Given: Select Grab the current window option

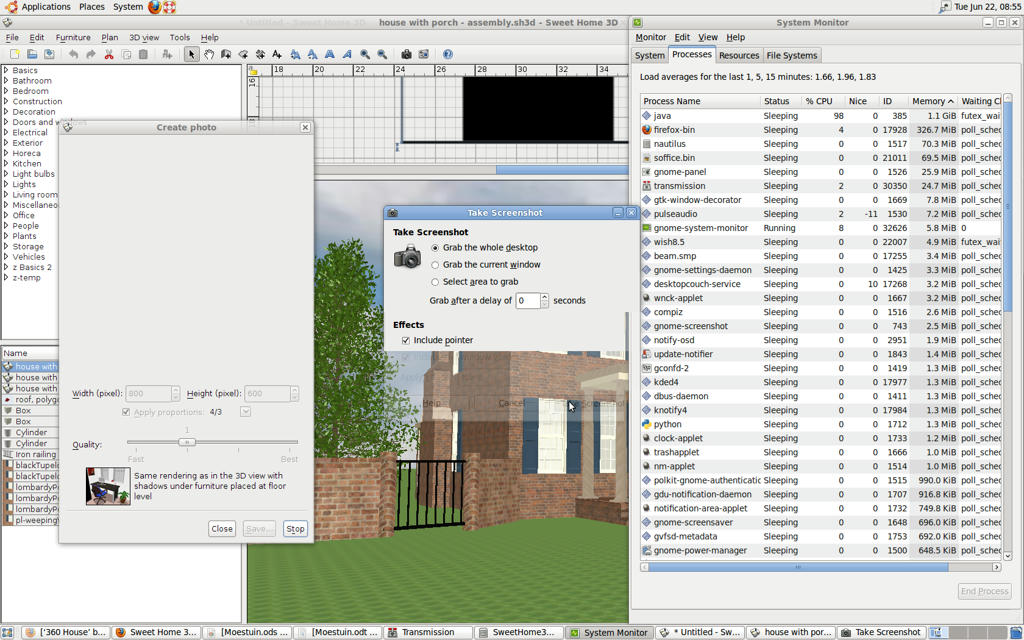Looking at the screenshot, I should click(485, 264).
